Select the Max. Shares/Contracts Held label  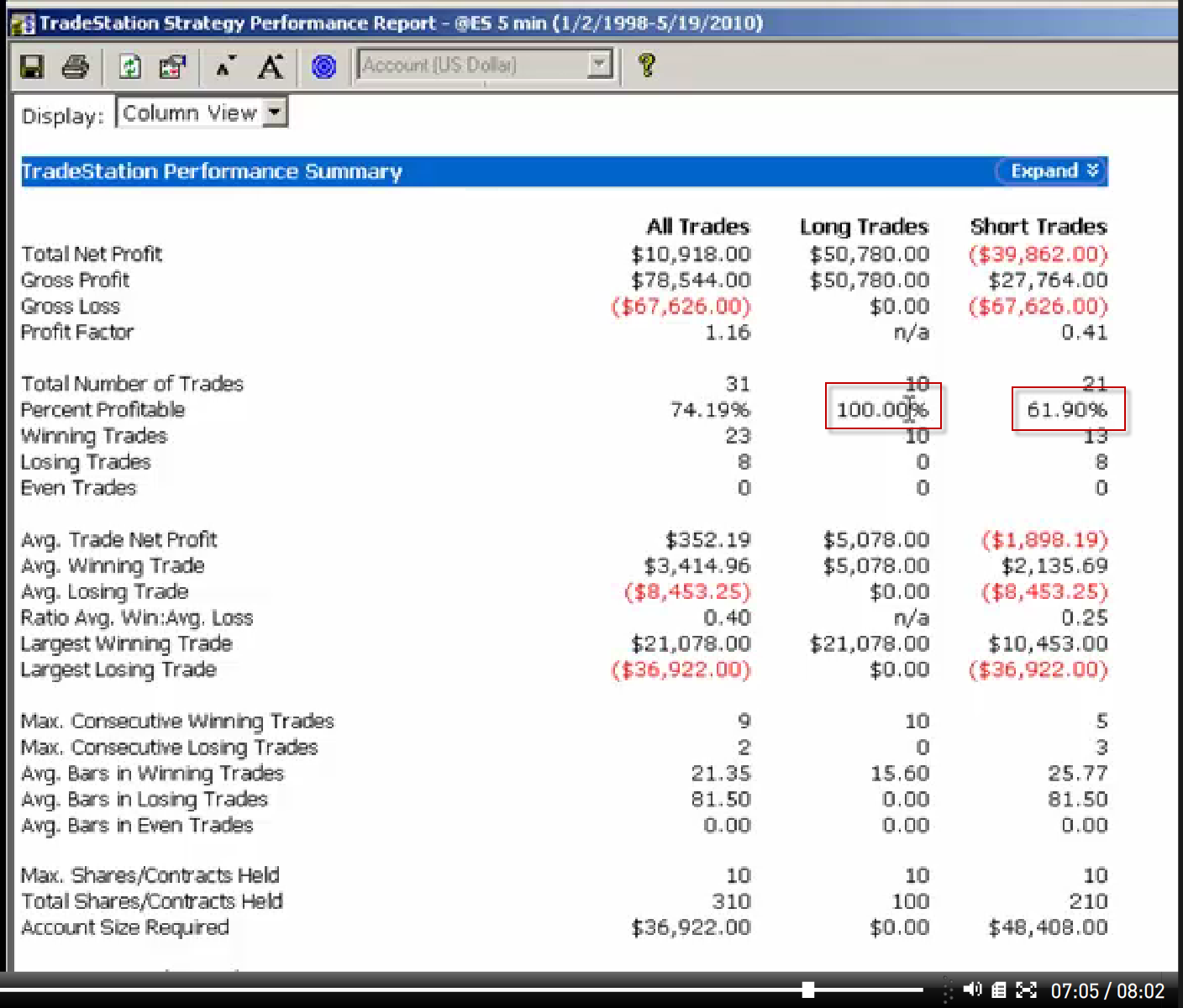150,875
